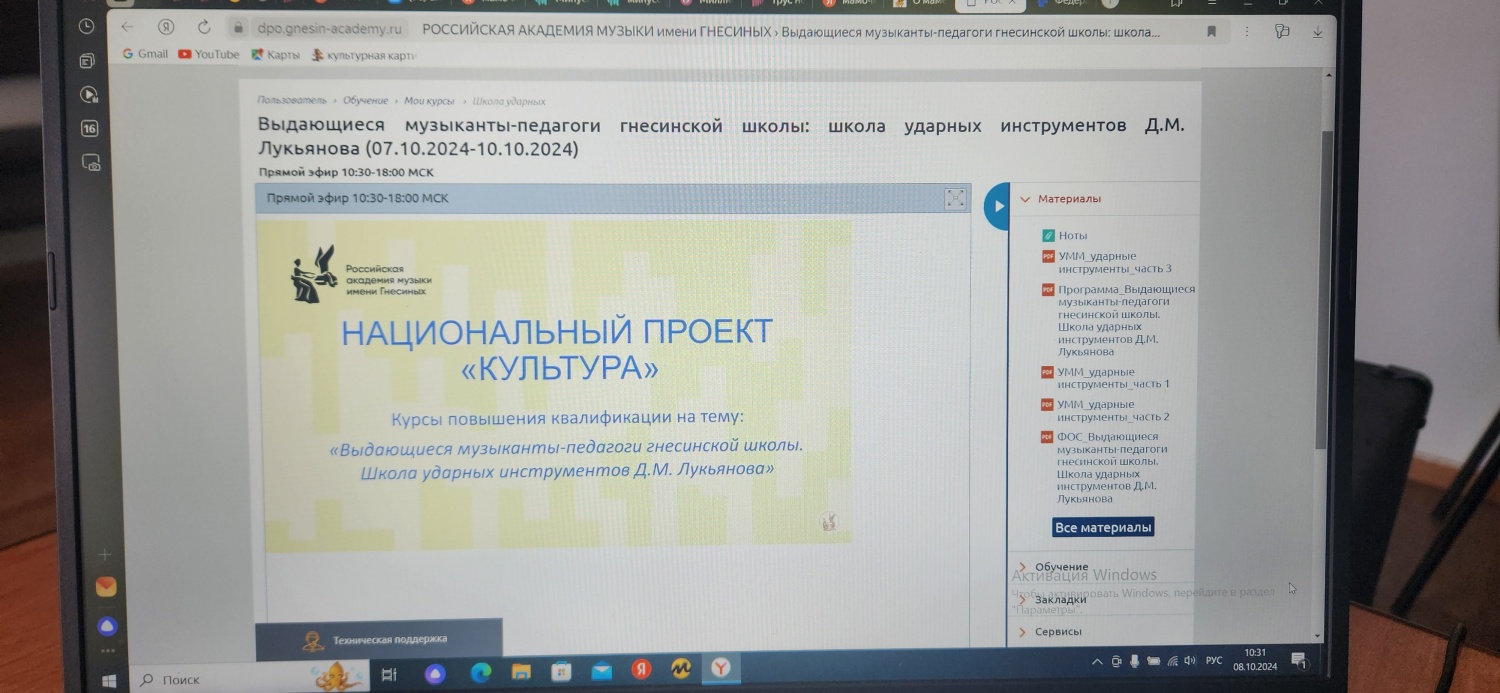Launch Alice assistant from taskbar
The image size is (1500, 693).
point(434,674)
